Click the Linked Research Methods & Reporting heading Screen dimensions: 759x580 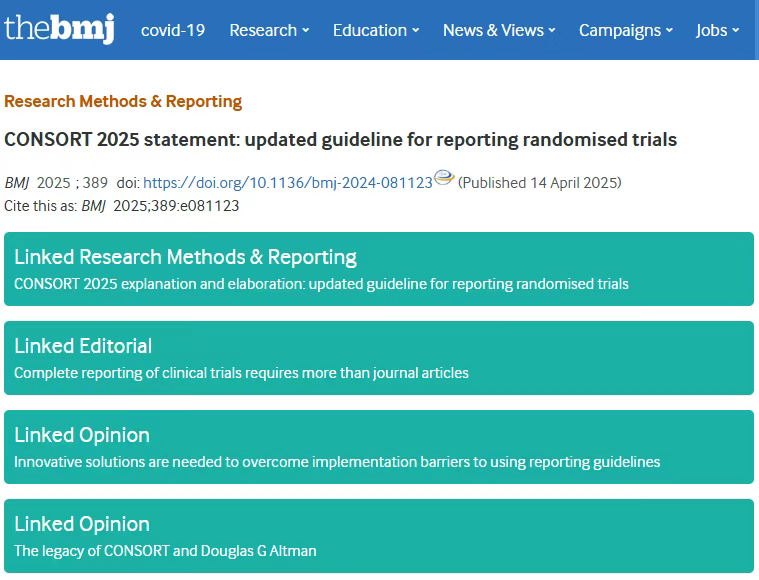point(185,257)
